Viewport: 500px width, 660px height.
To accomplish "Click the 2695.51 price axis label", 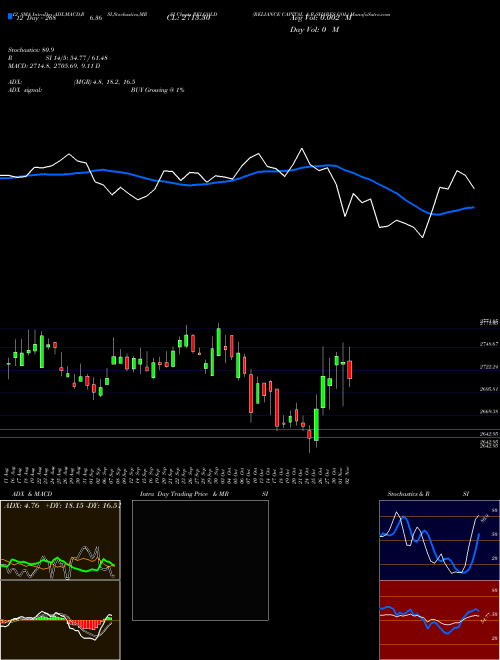I will pyautogui.click(x=489, y=389).
